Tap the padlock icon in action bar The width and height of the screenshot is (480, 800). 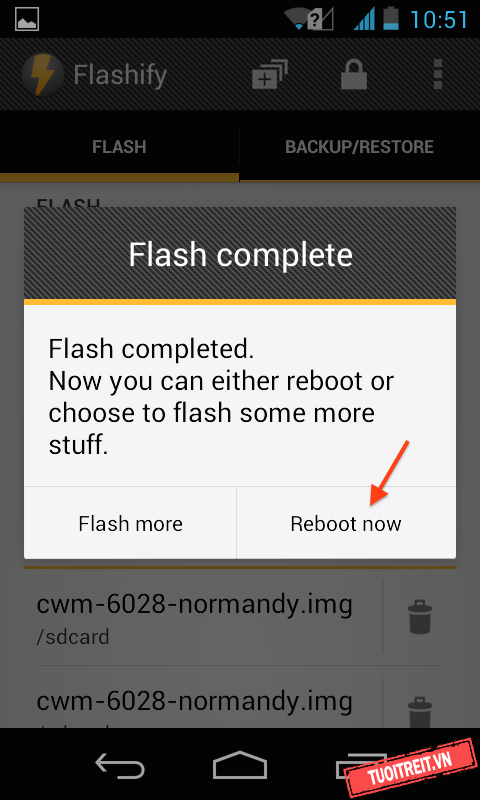(x=354, y=74)
